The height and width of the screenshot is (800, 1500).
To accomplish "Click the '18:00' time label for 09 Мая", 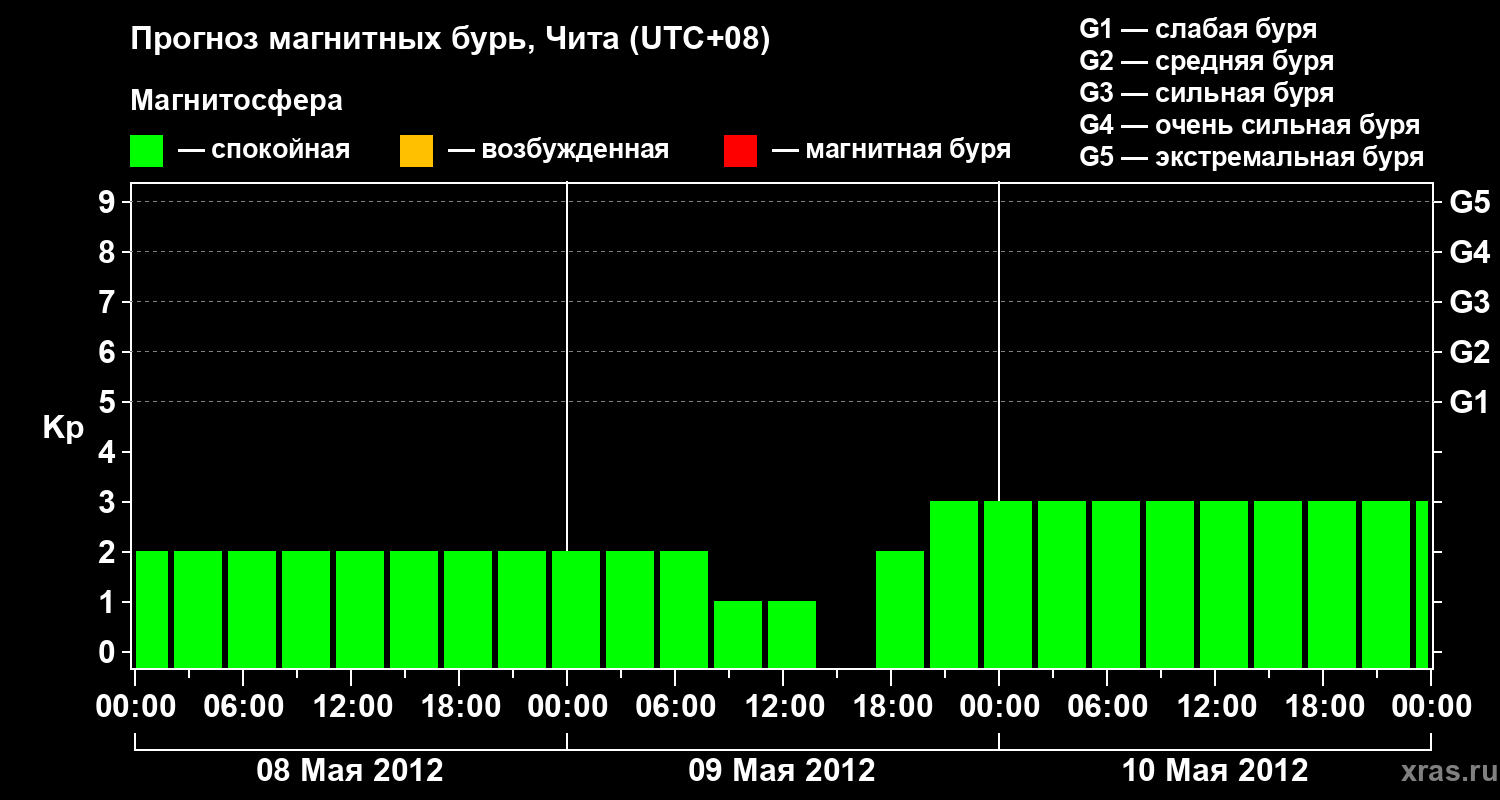I will (891, 706).
